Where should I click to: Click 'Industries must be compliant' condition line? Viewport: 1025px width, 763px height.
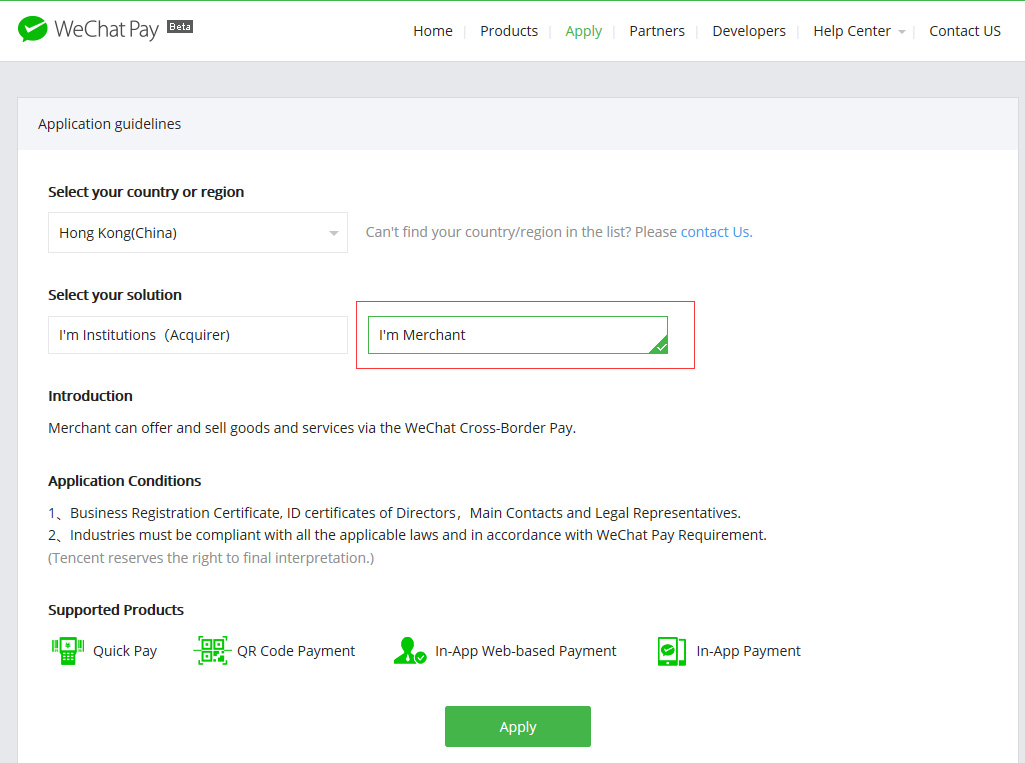tap(407, 535)
